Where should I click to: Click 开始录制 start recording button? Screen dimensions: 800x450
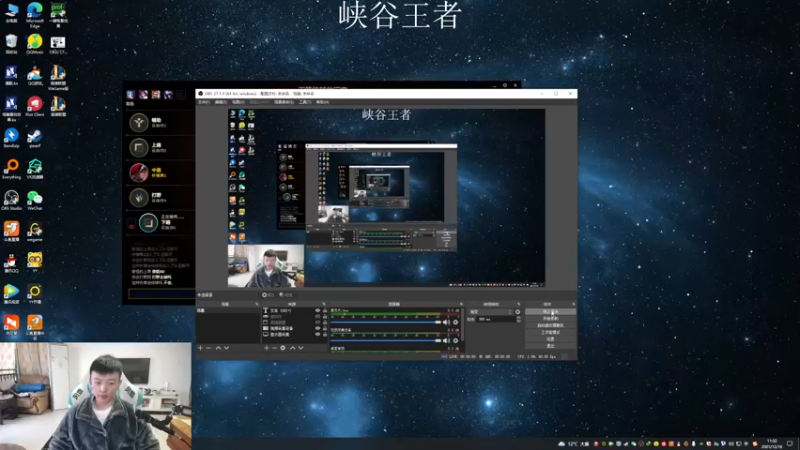550,318
